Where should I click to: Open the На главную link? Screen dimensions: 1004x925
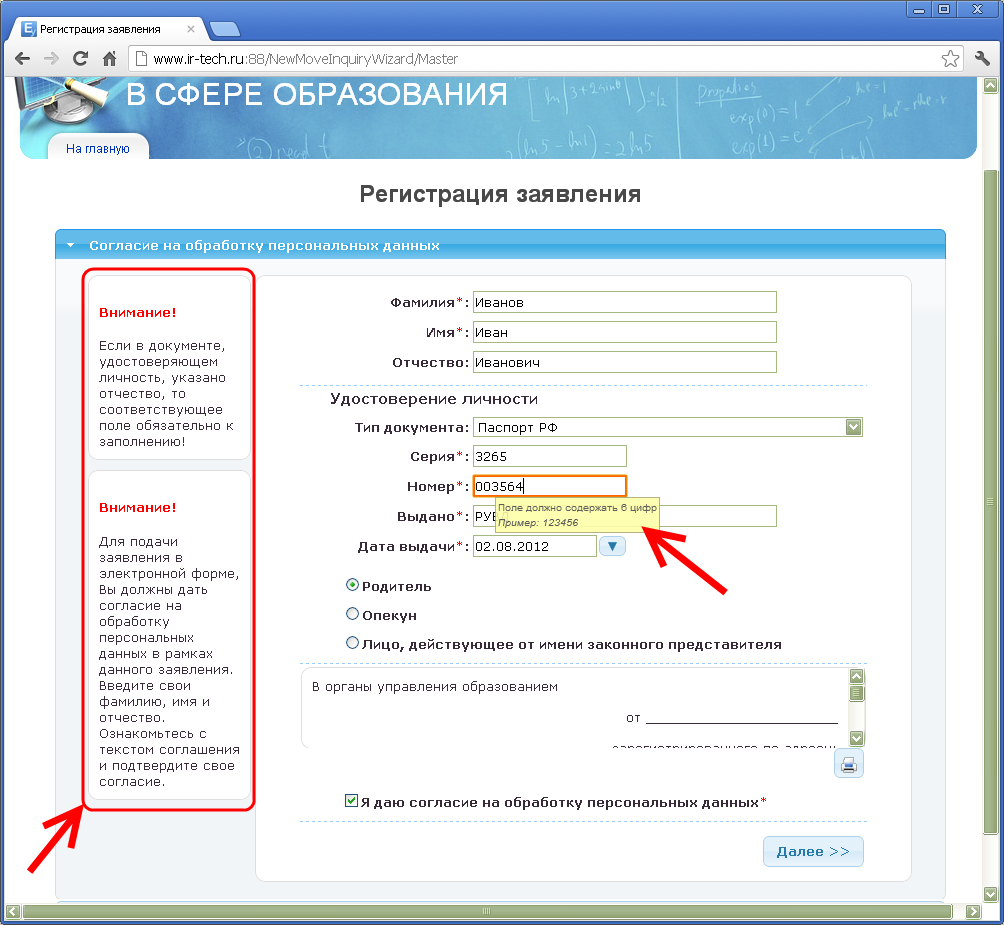coord(98,149)
